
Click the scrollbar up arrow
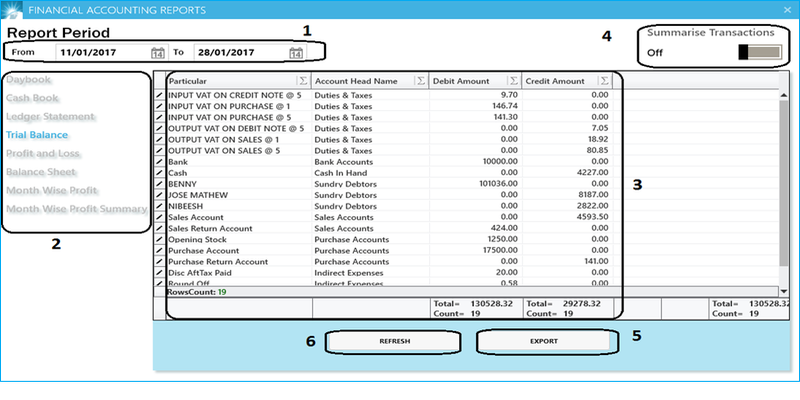(784, 95)
